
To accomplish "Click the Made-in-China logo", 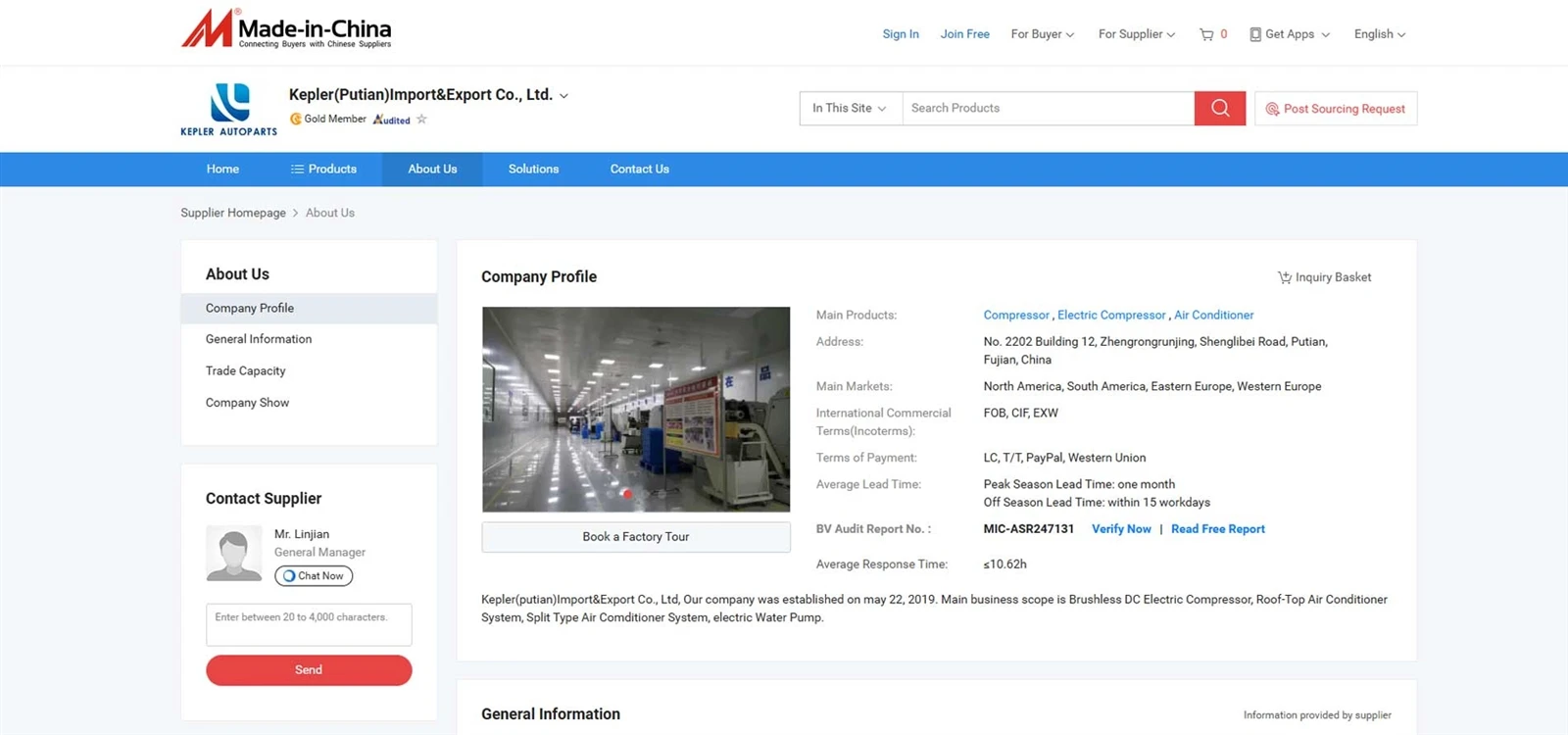I will 286,29.
